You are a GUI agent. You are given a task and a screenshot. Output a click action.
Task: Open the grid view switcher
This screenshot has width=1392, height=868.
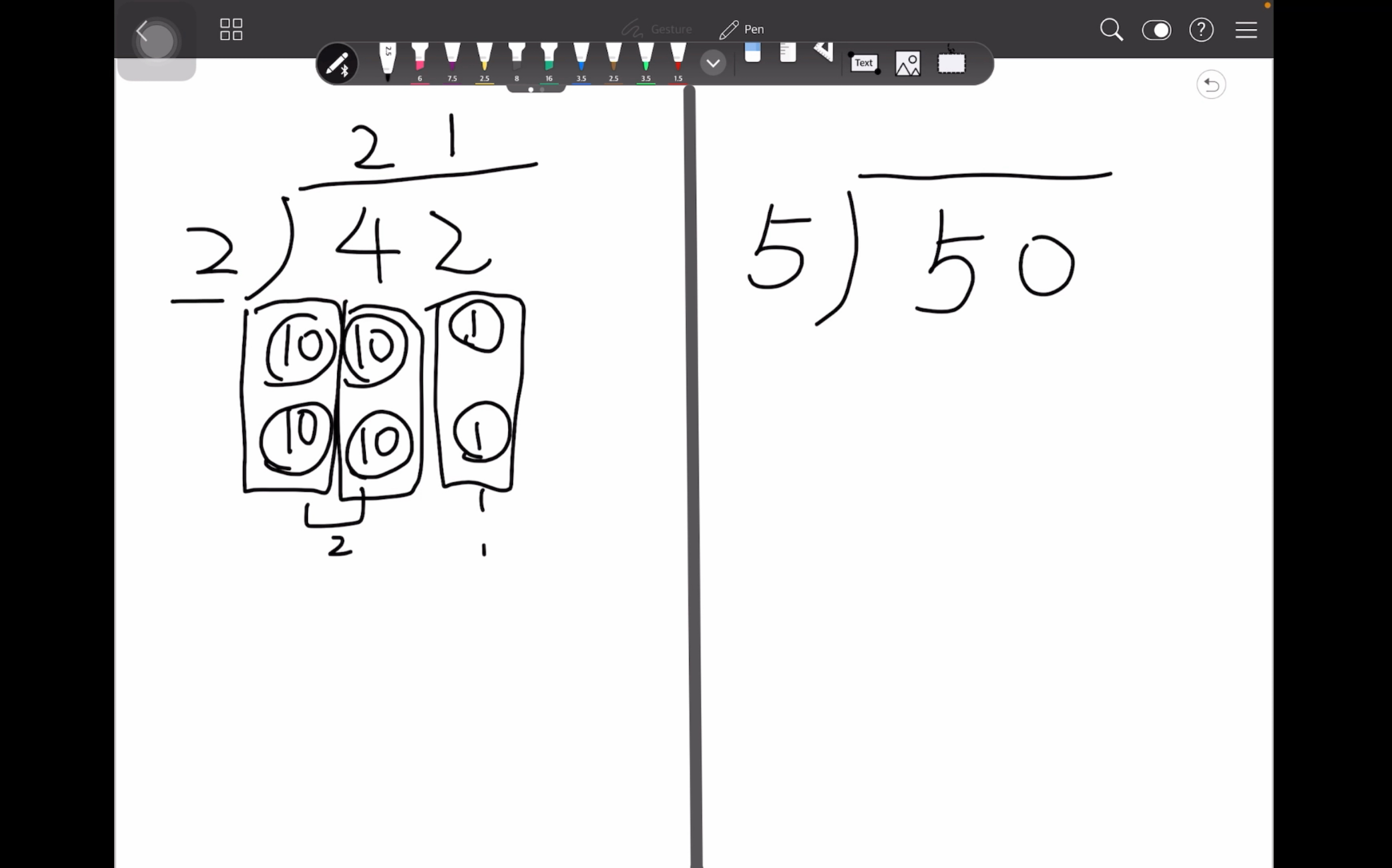click(x=230, y=29)
